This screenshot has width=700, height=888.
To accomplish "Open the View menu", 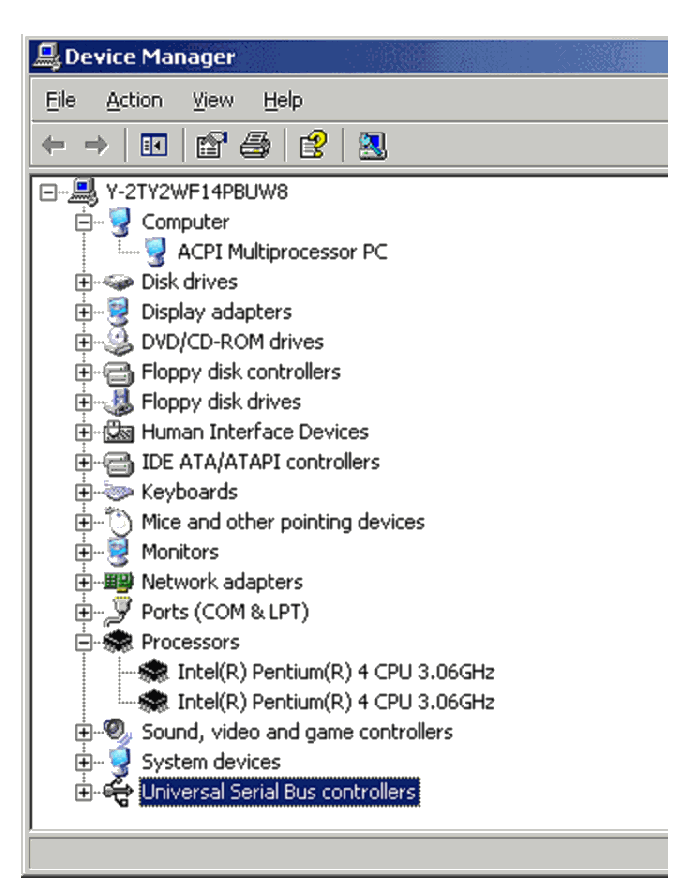I will tap(213, 100).
